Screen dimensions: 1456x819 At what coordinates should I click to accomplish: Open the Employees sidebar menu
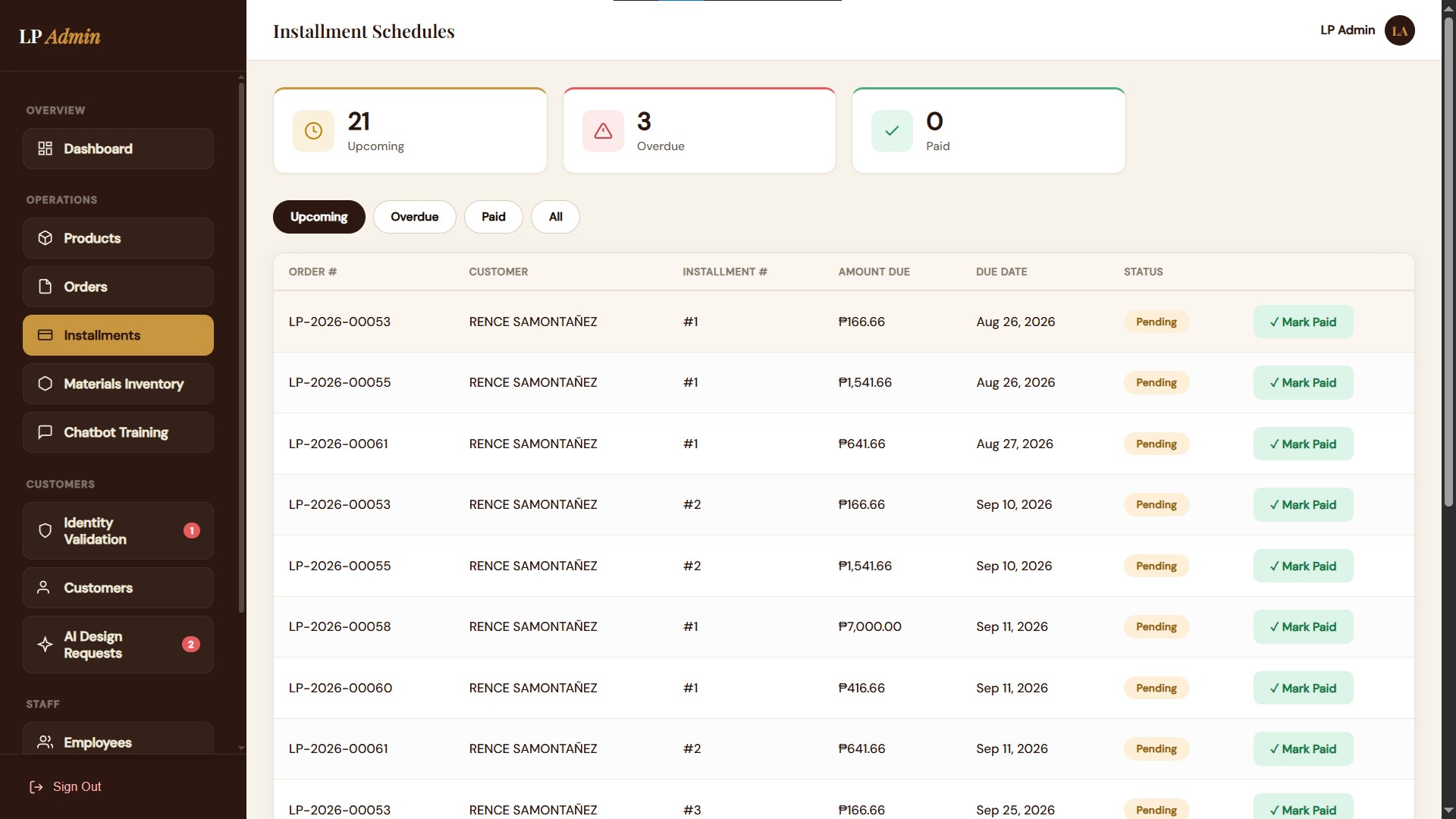[118, 739]
